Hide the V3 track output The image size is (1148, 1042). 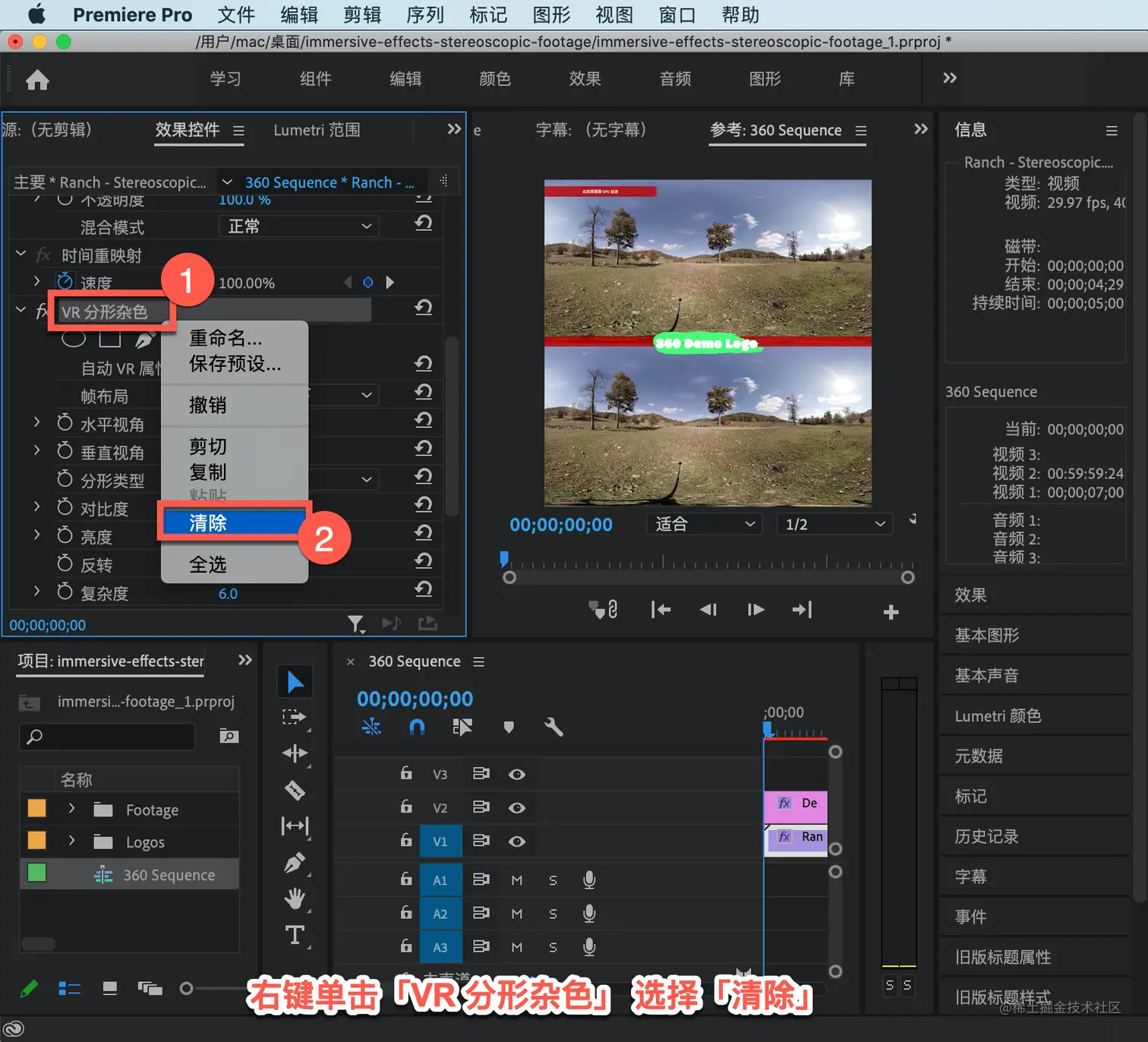pos(517,774)
